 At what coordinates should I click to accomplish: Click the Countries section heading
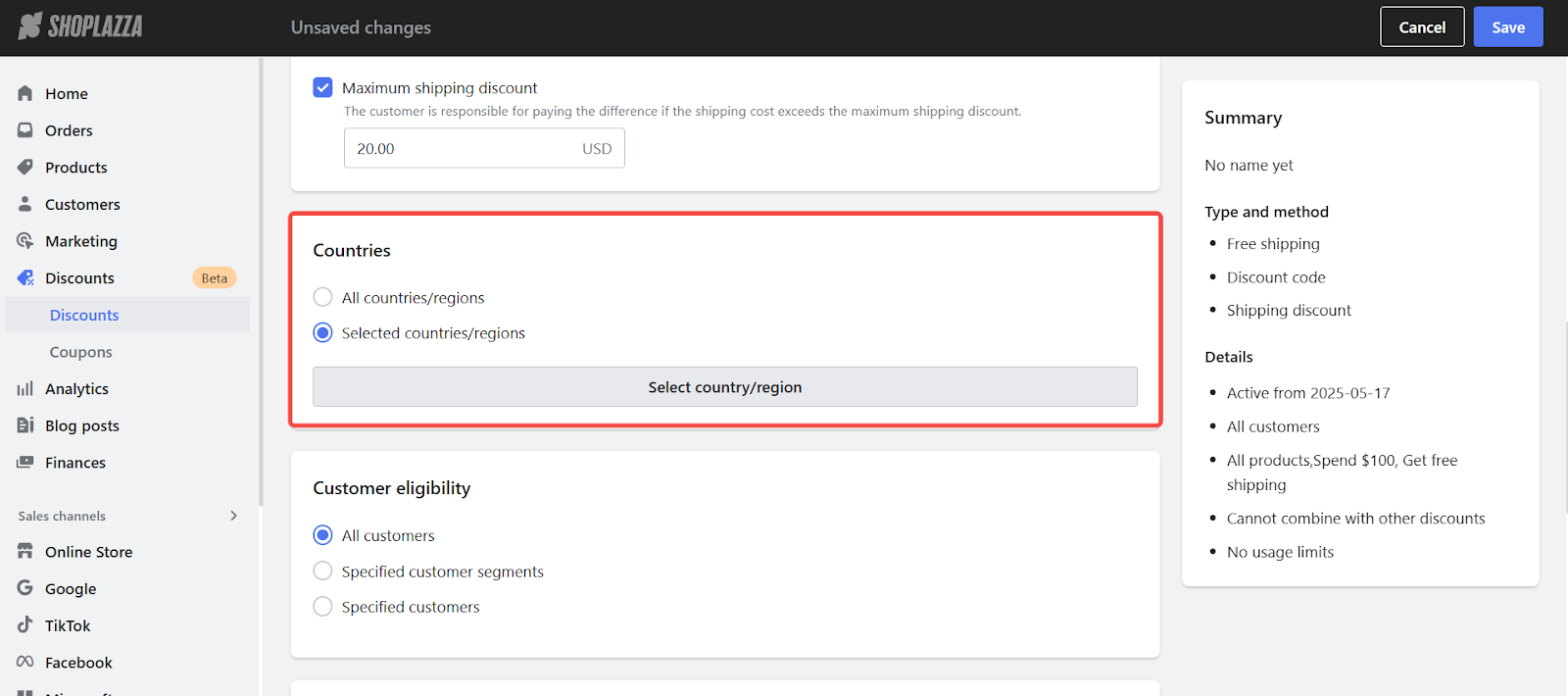pyautogui.click(x=352, y=251)
